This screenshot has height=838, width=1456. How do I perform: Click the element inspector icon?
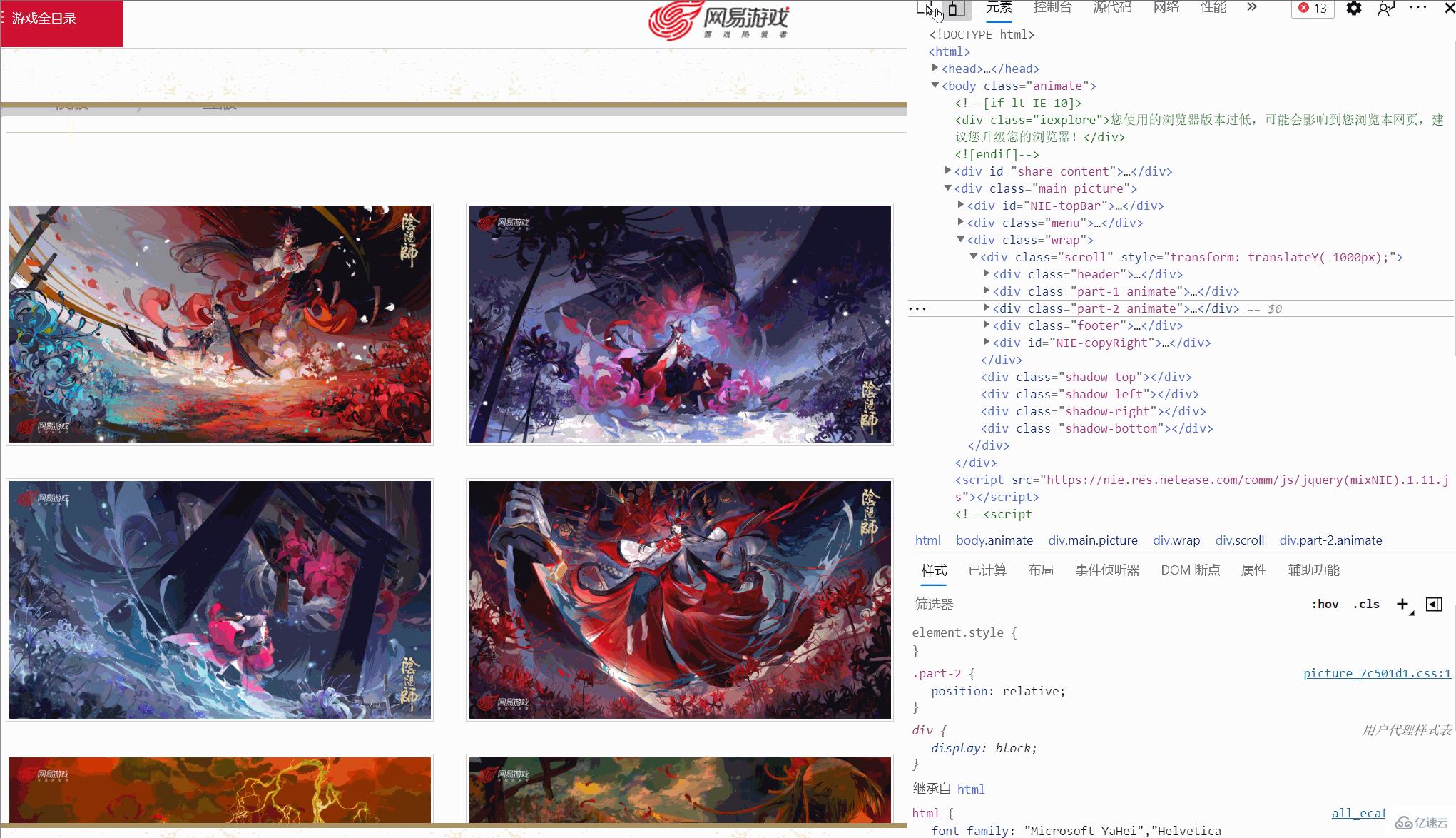[x=925, y=8]
